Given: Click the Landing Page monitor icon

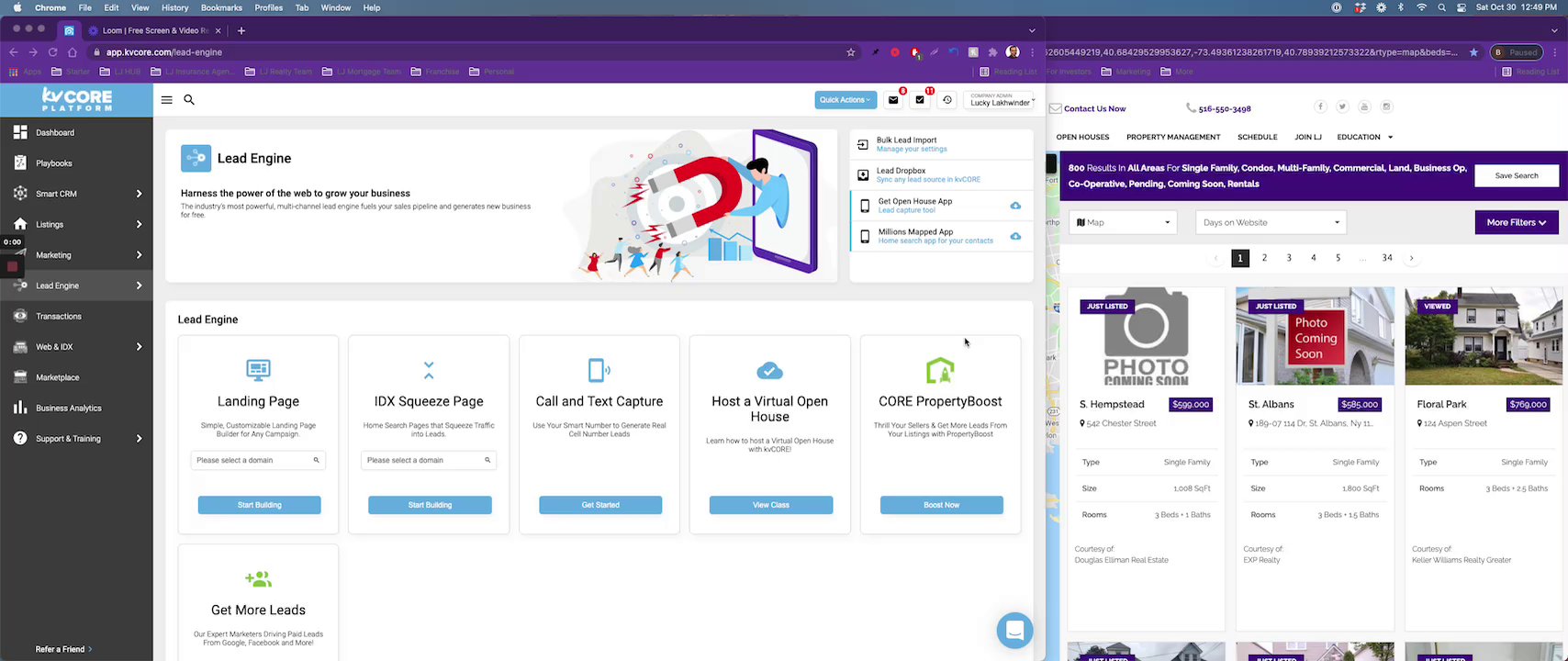Looking at the screenshot, I should coord(258,370).
